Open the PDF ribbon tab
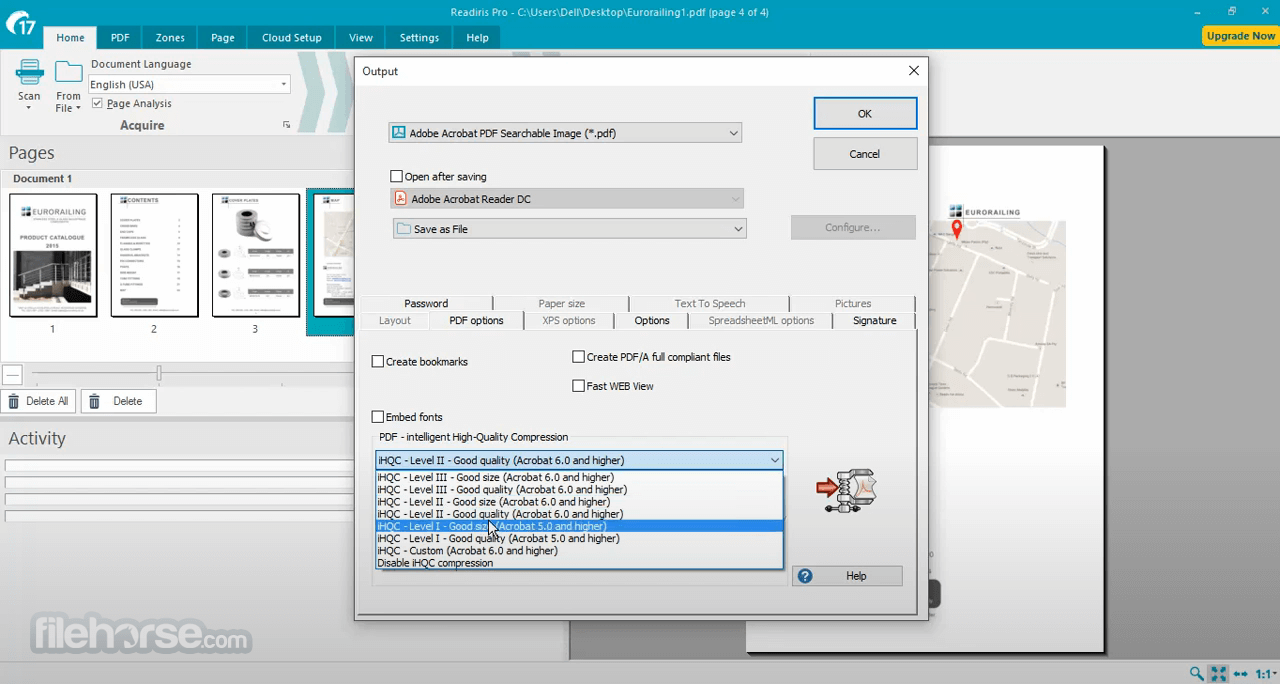 tap(120, 38)
